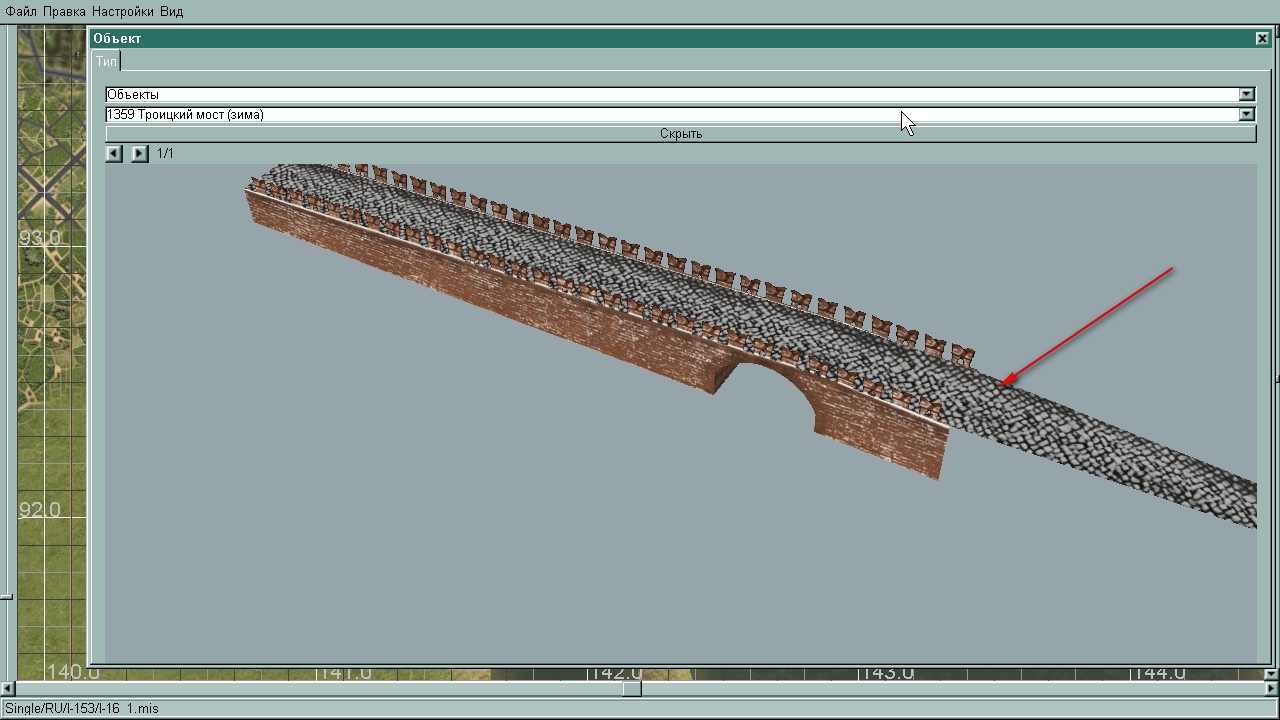Click the Объект dialog title bar

click(x=670, y=38)
